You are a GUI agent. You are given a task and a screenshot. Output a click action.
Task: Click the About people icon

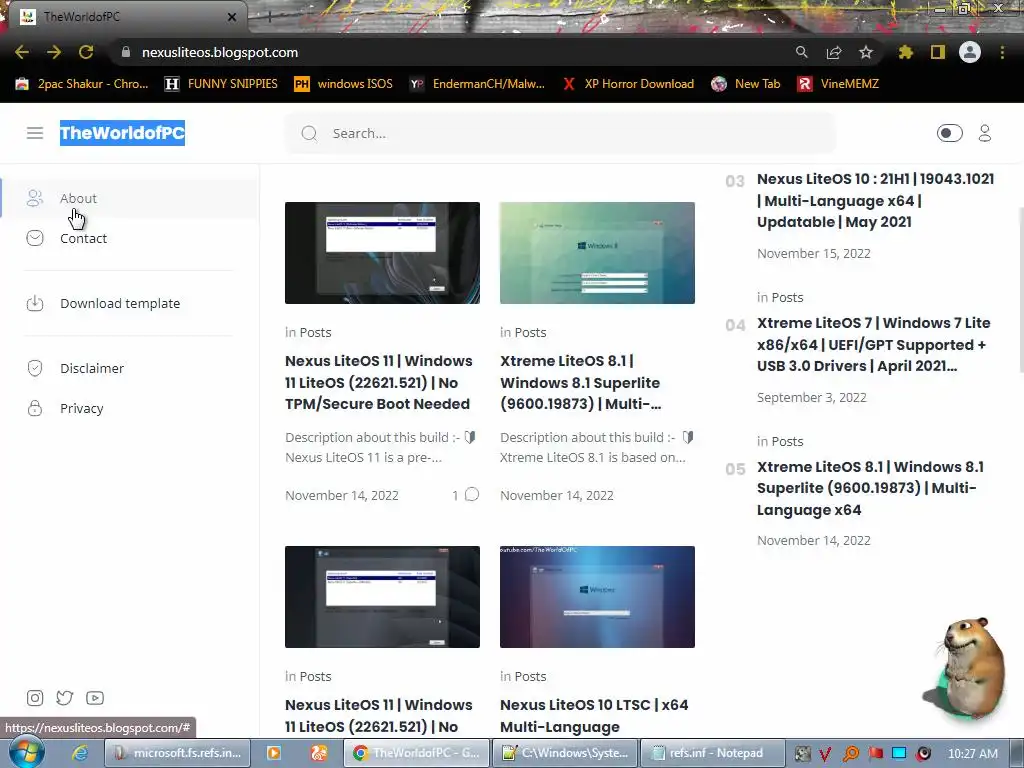pyautogui.click(x=35, y=198)
